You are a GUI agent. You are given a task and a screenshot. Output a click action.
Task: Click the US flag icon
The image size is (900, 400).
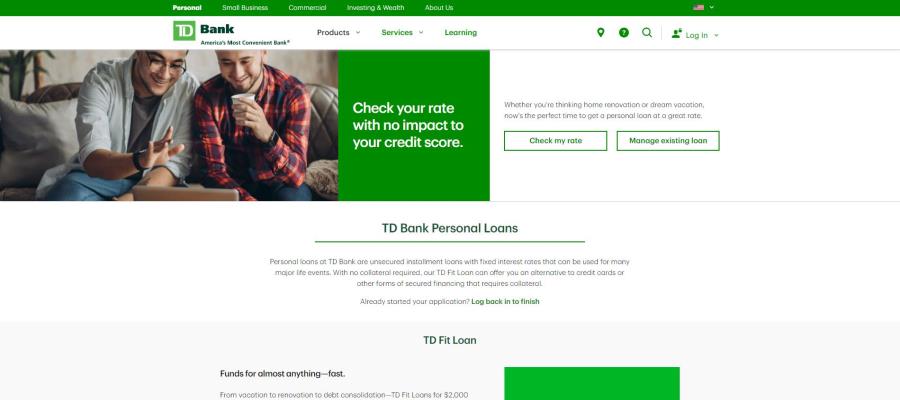tap(699, 7)
